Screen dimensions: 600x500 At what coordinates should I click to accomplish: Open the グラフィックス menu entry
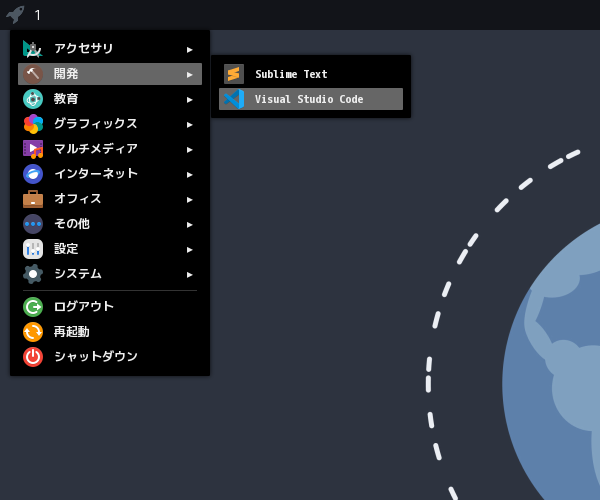pos(110,124)
